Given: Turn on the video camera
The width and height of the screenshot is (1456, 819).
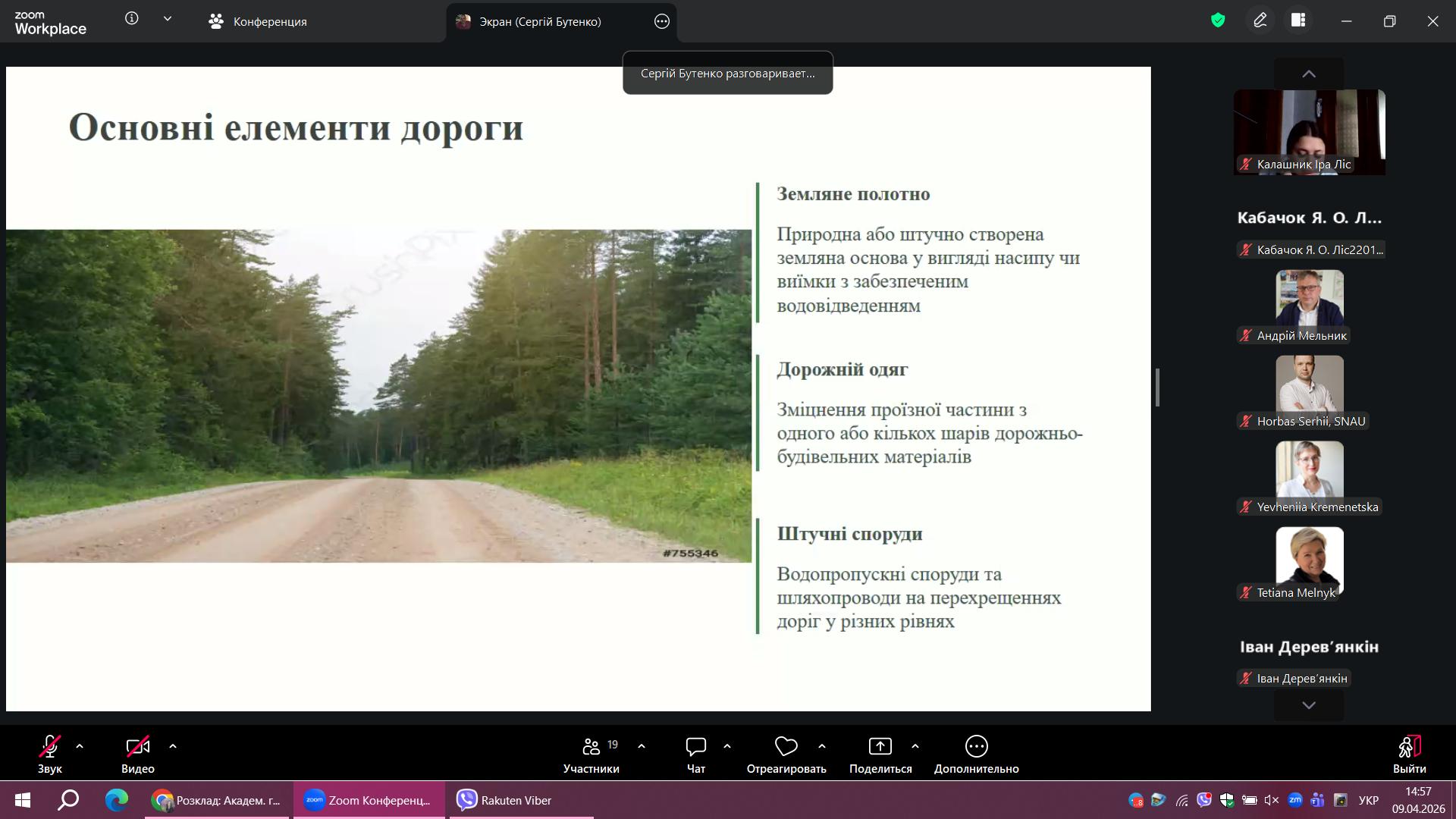Looking at the screenshot, I should [137, 747].
